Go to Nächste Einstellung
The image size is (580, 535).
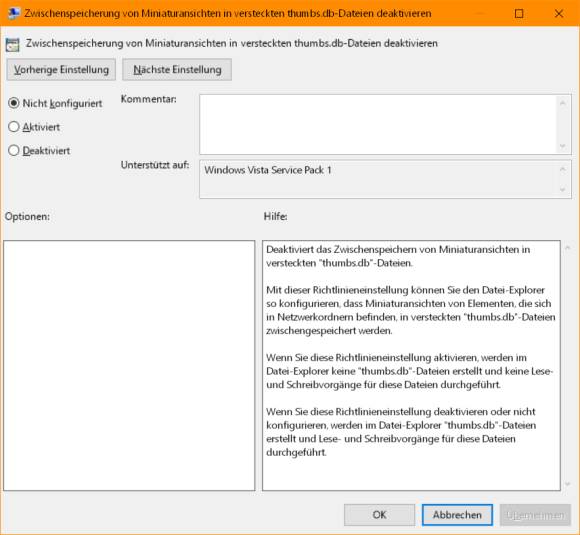tap(177, 70)
